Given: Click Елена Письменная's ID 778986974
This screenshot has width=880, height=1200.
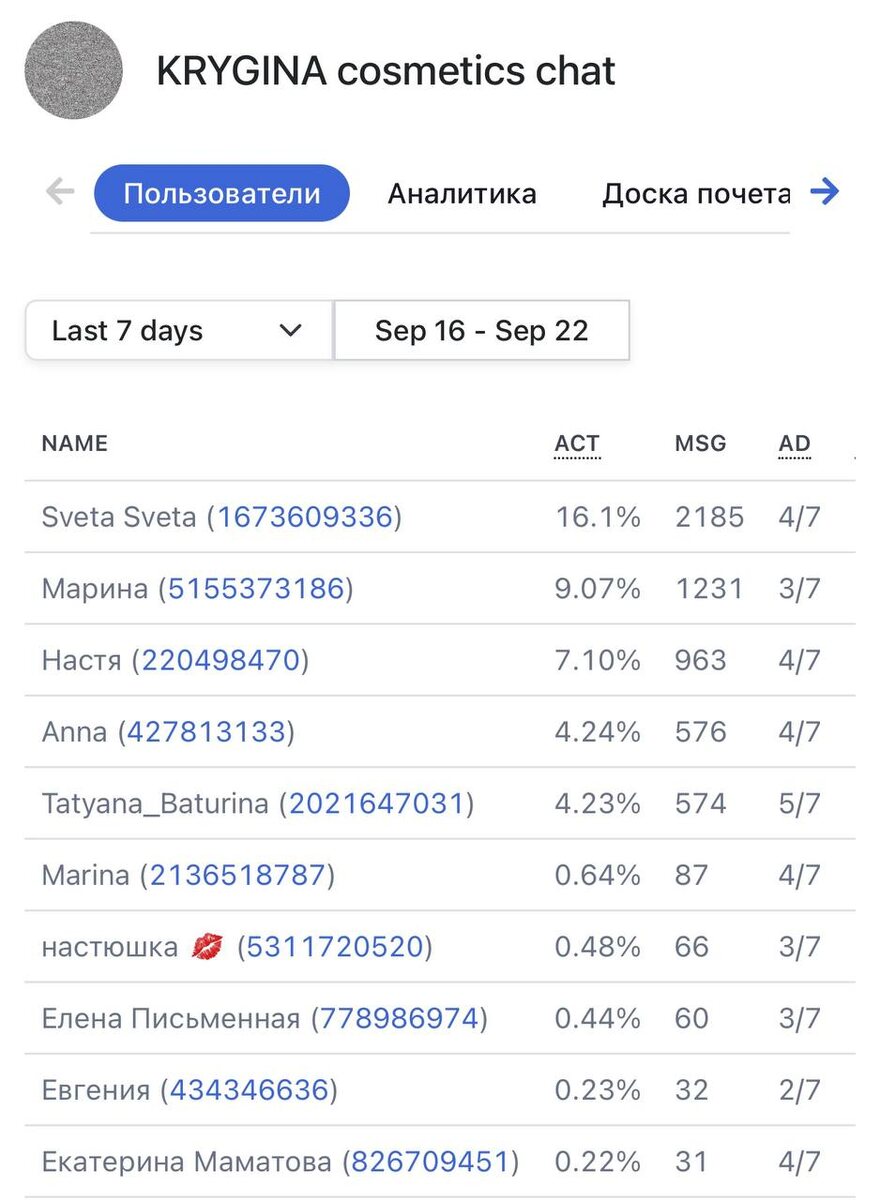Looking at the screenshot, I should pos(399,1019).
